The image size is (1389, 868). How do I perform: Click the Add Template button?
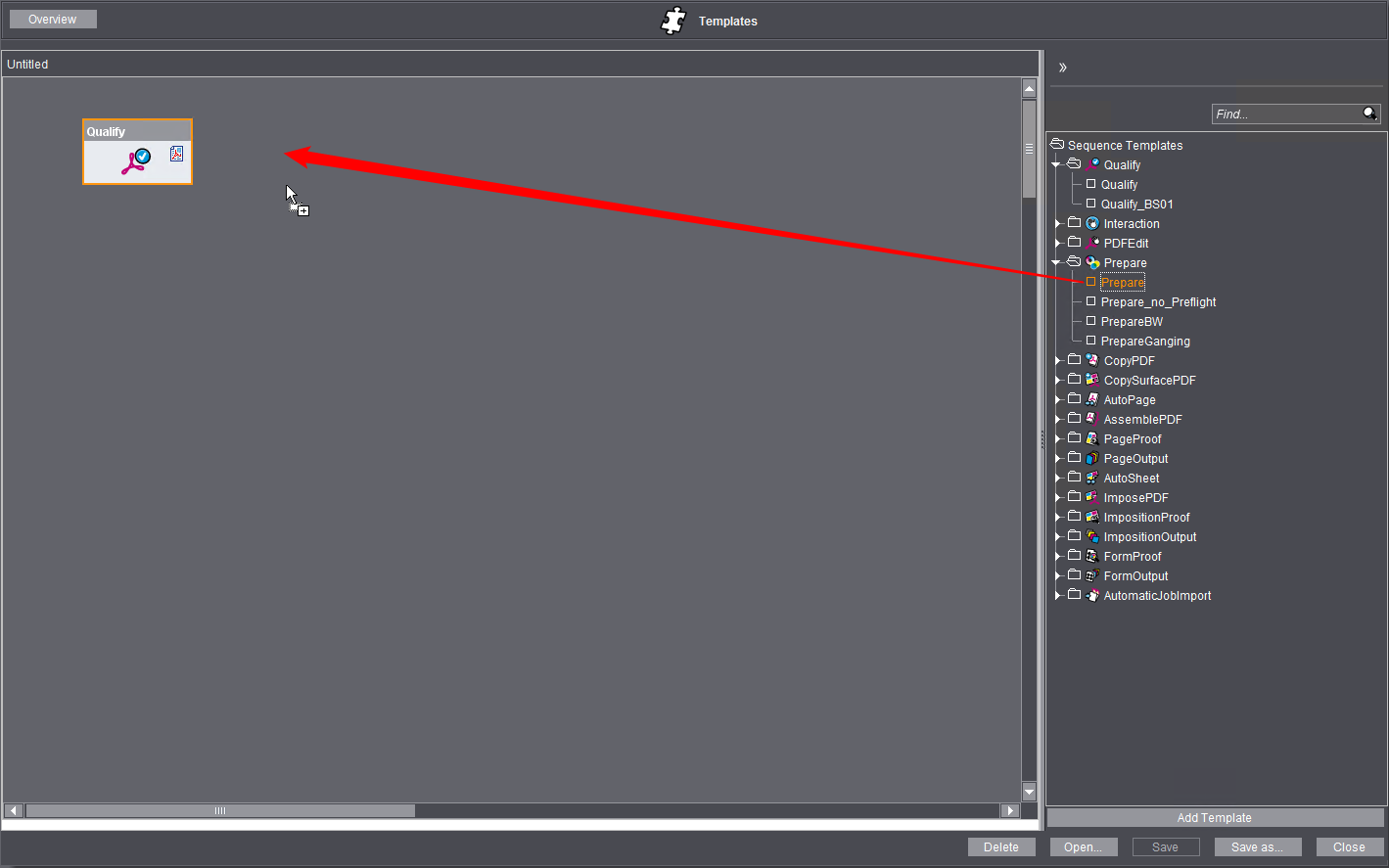point(1214,818)
